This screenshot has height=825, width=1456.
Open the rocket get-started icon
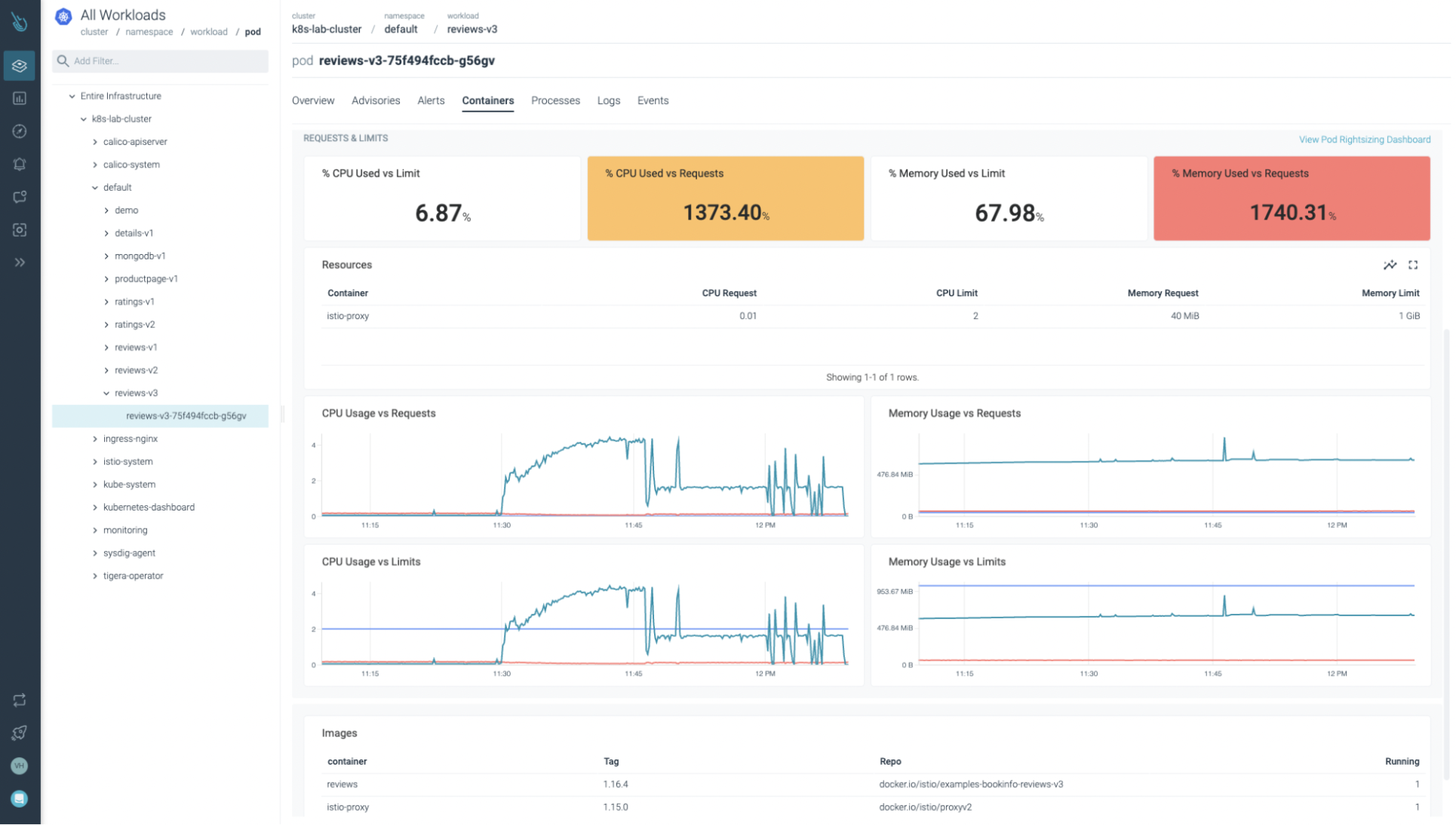[20, 733]
